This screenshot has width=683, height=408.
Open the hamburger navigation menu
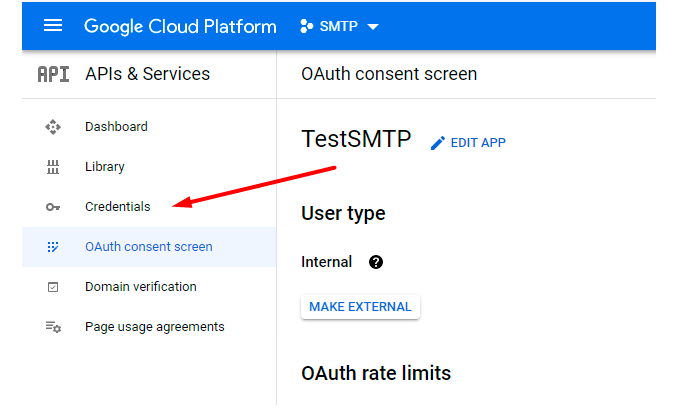(53, 26)
